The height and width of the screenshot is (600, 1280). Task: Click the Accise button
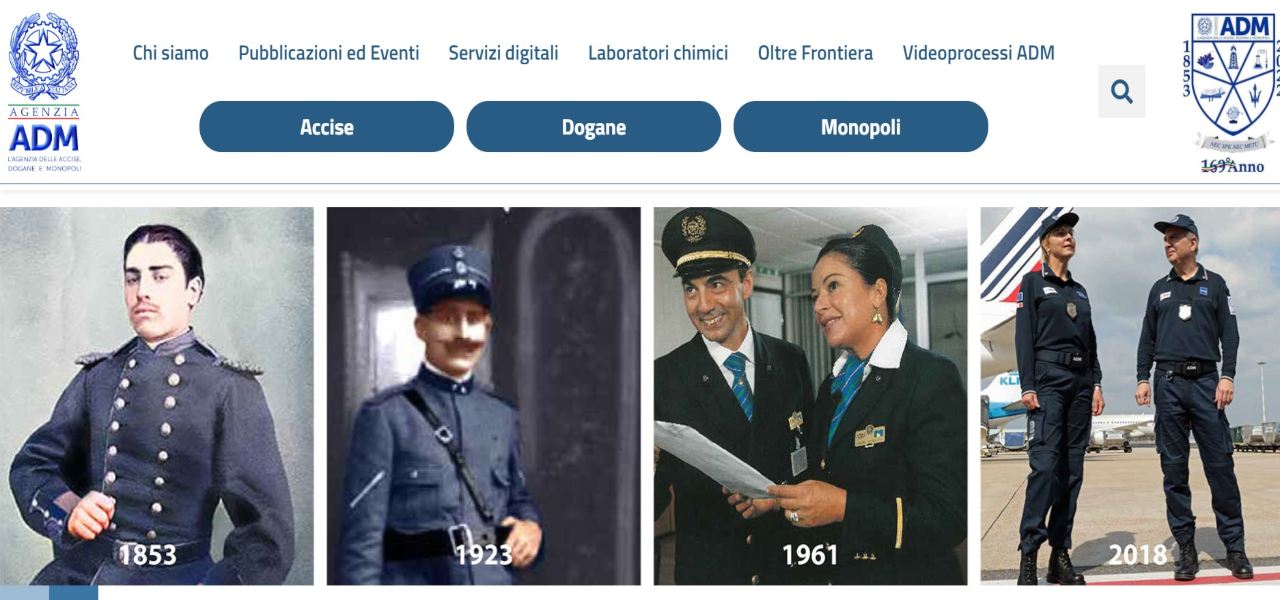(x=327, y=127)
